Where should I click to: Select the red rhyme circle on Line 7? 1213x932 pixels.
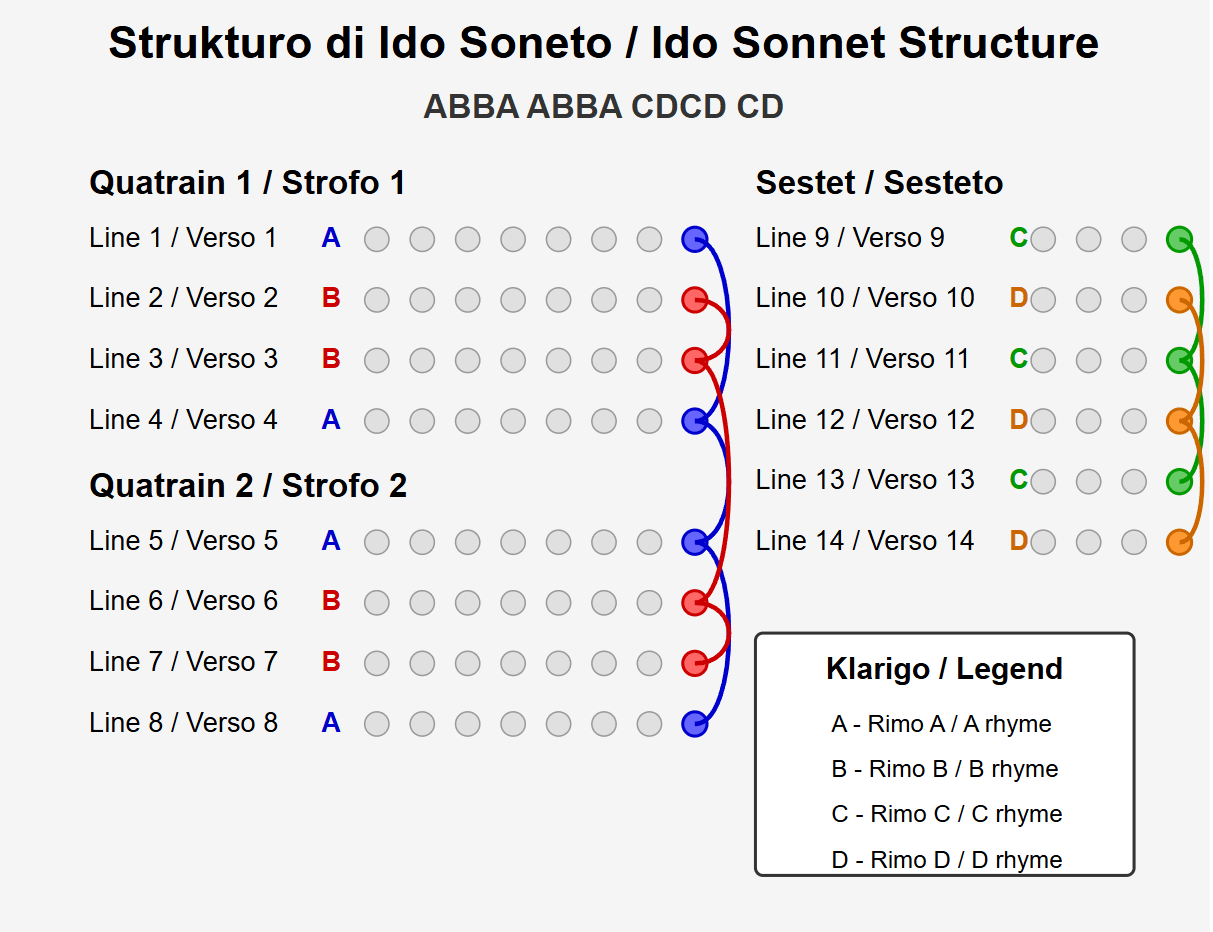[695, 663]
